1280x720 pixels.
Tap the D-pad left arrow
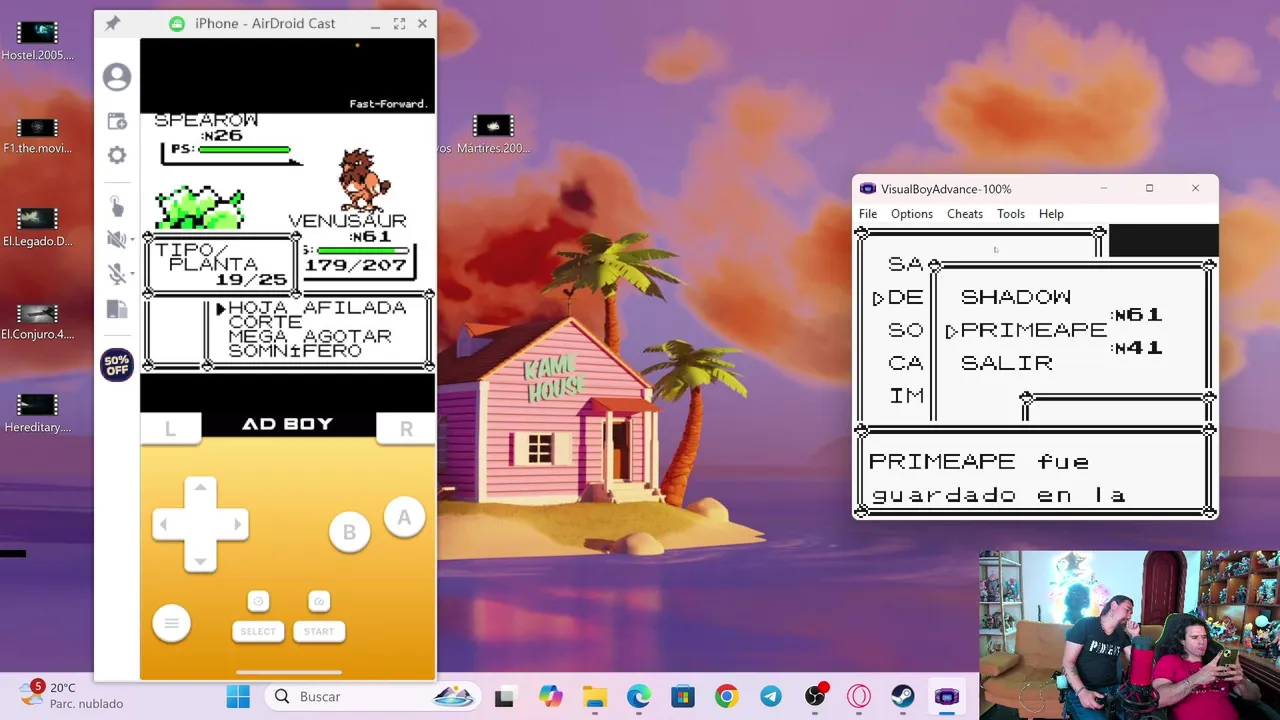(x=165, y=524)
